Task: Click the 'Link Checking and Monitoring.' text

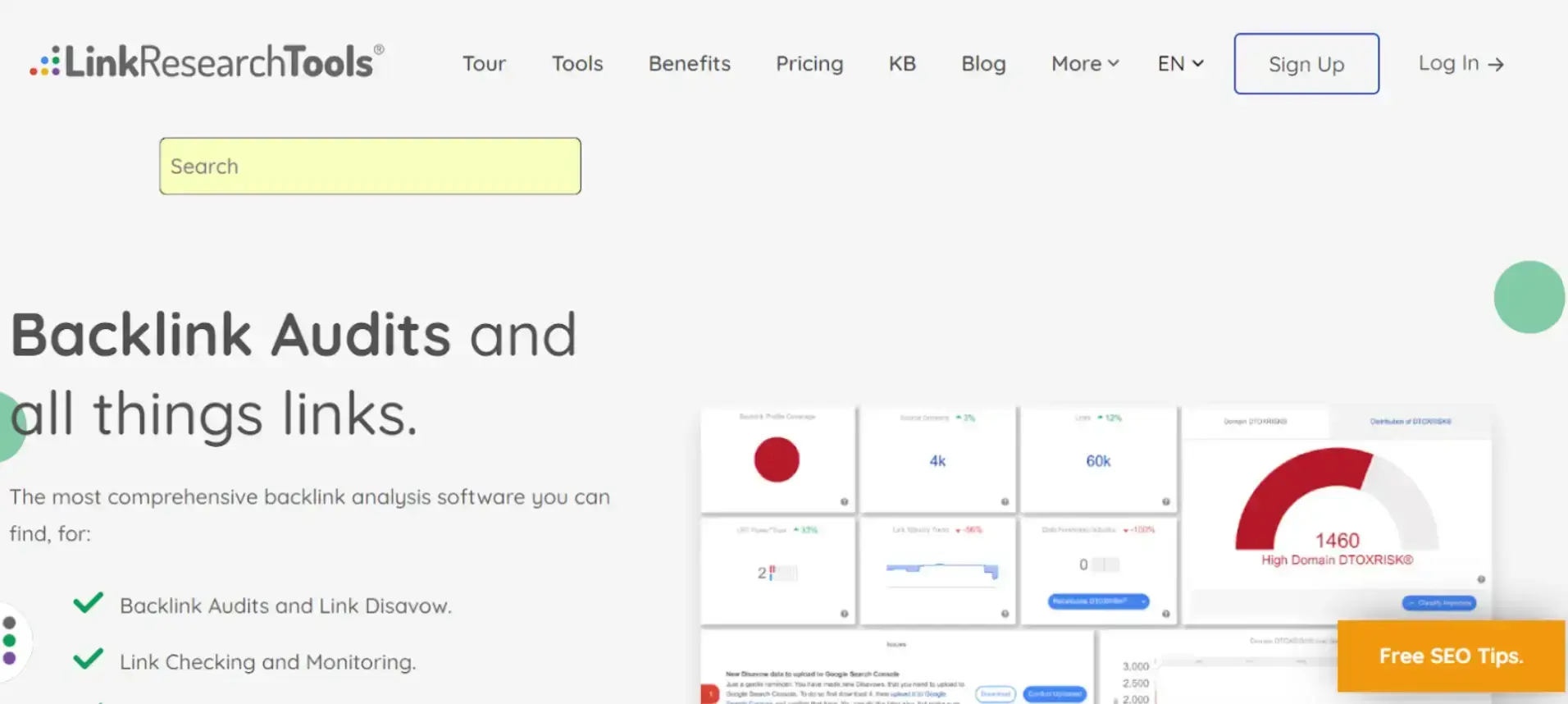Action: coord(268,661)
